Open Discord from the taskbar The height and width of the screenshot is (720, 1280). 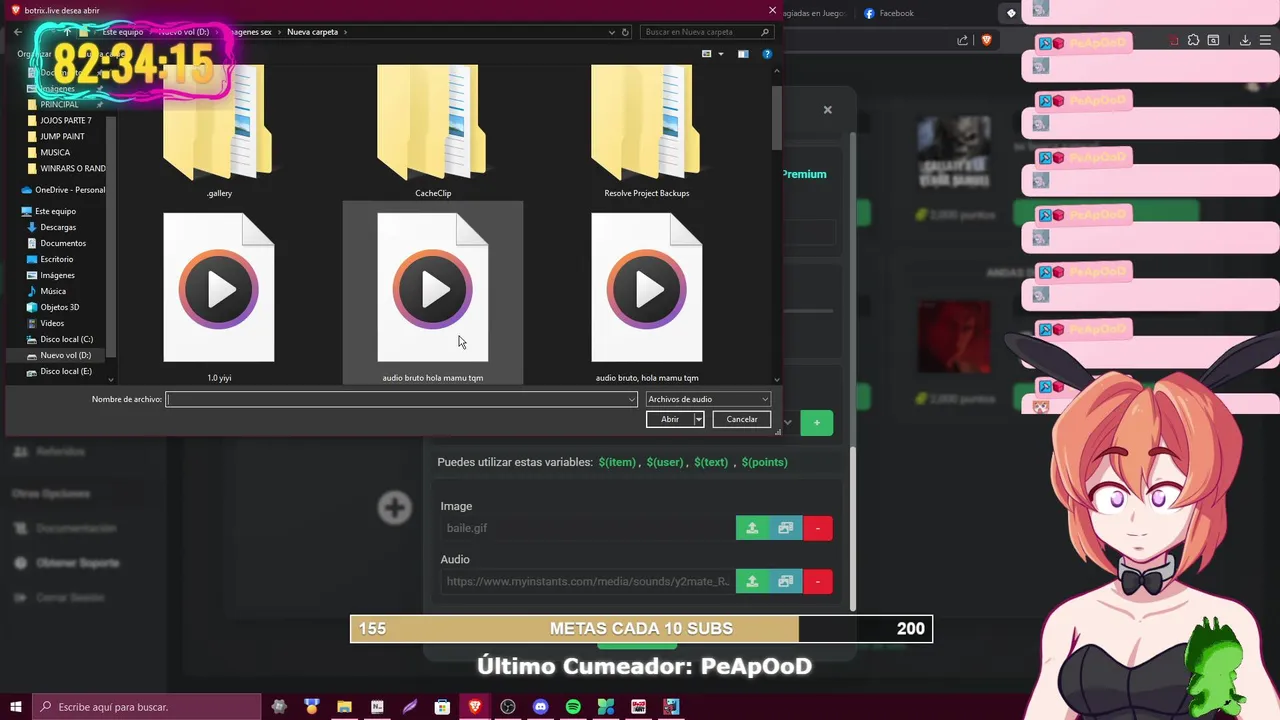coord(541,707)
